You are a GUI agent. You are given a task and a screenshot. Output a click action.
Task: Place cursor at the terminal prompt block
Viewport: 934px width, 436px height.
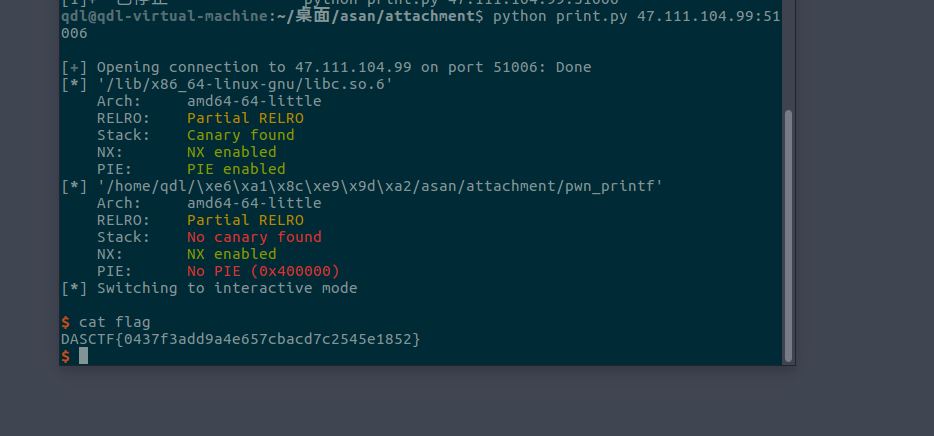pos(83,356)
